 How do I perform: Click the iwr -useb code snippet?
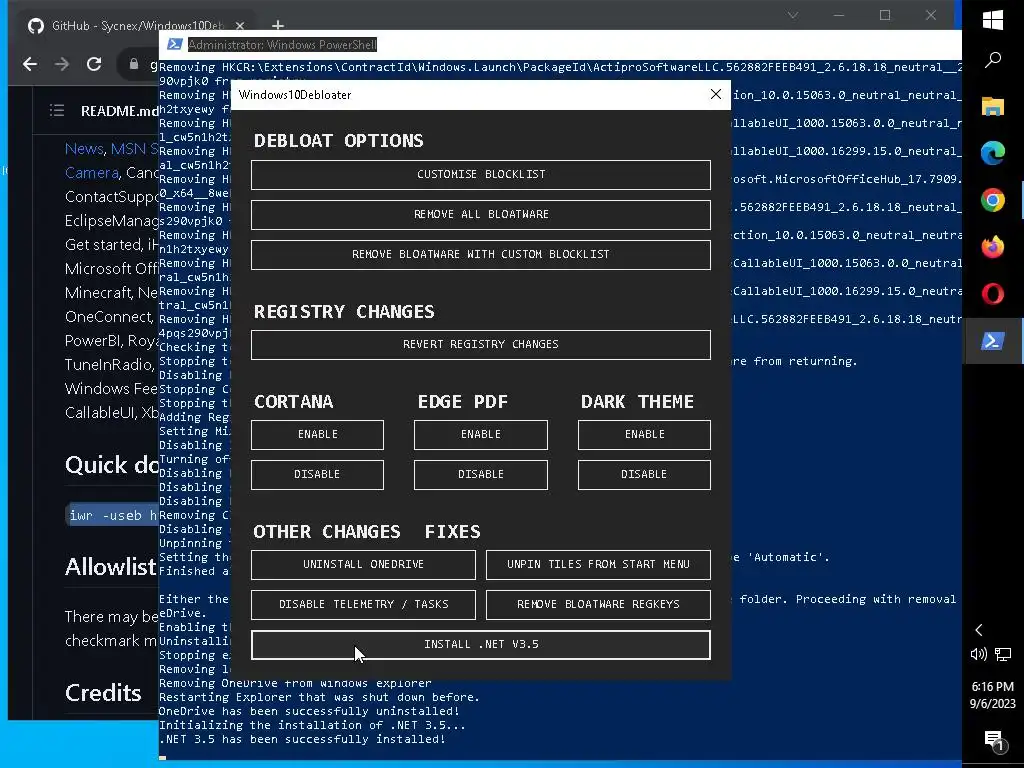112,515
